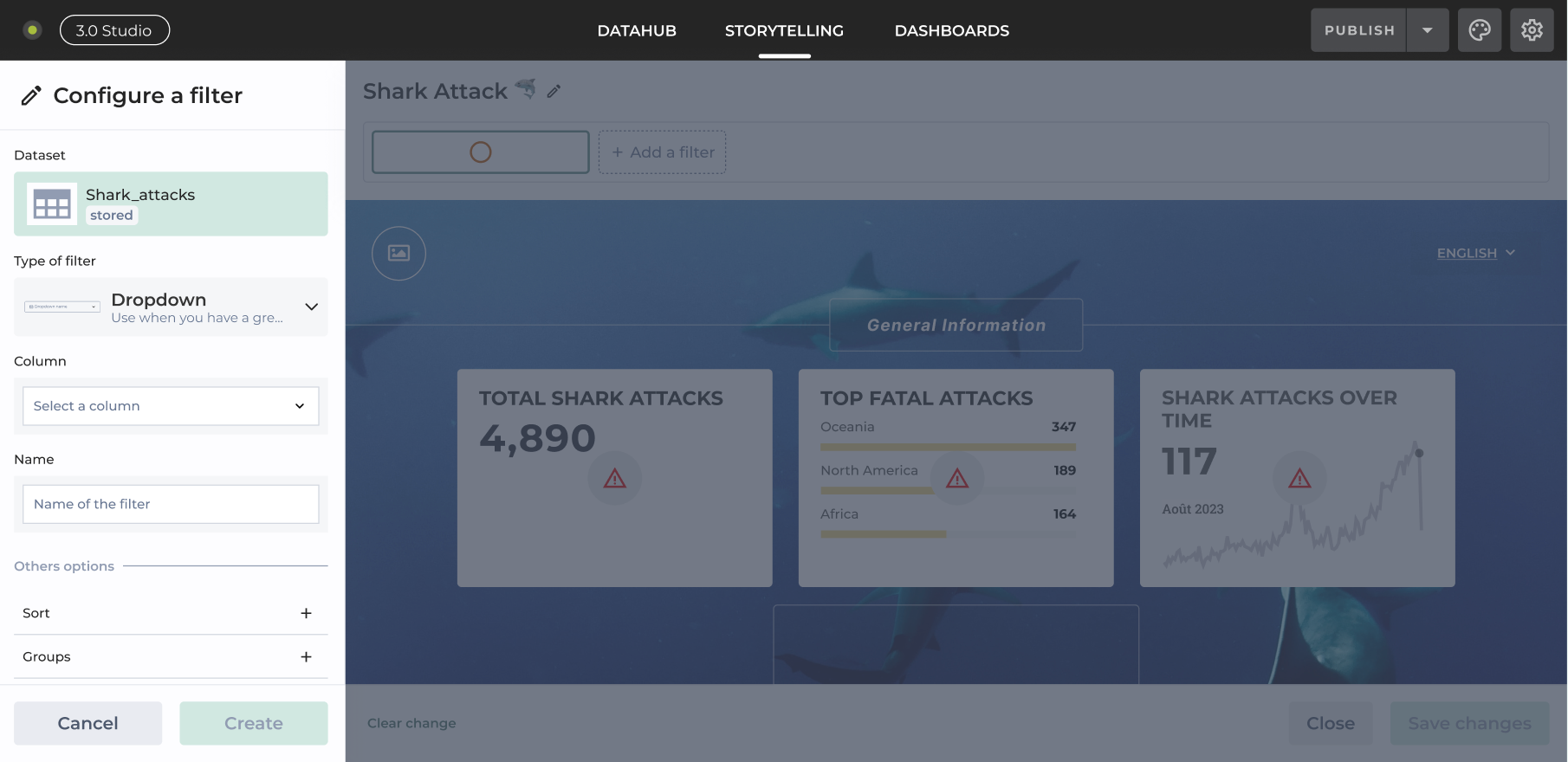Viewport: 1568px width, 762px height.
Task: Open settings gear icon
Action: tap(1532, 30)
